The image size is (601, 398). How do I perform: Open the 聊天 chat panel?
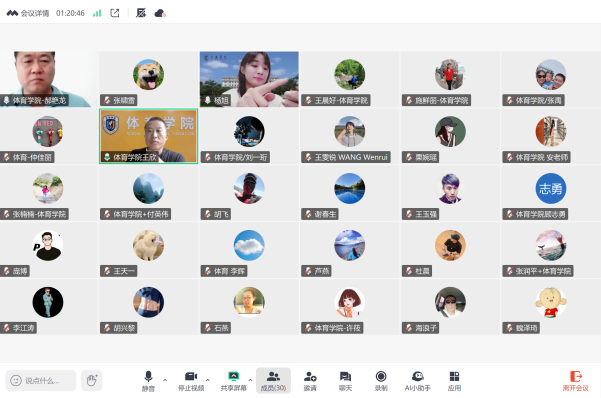click(345, 380)
